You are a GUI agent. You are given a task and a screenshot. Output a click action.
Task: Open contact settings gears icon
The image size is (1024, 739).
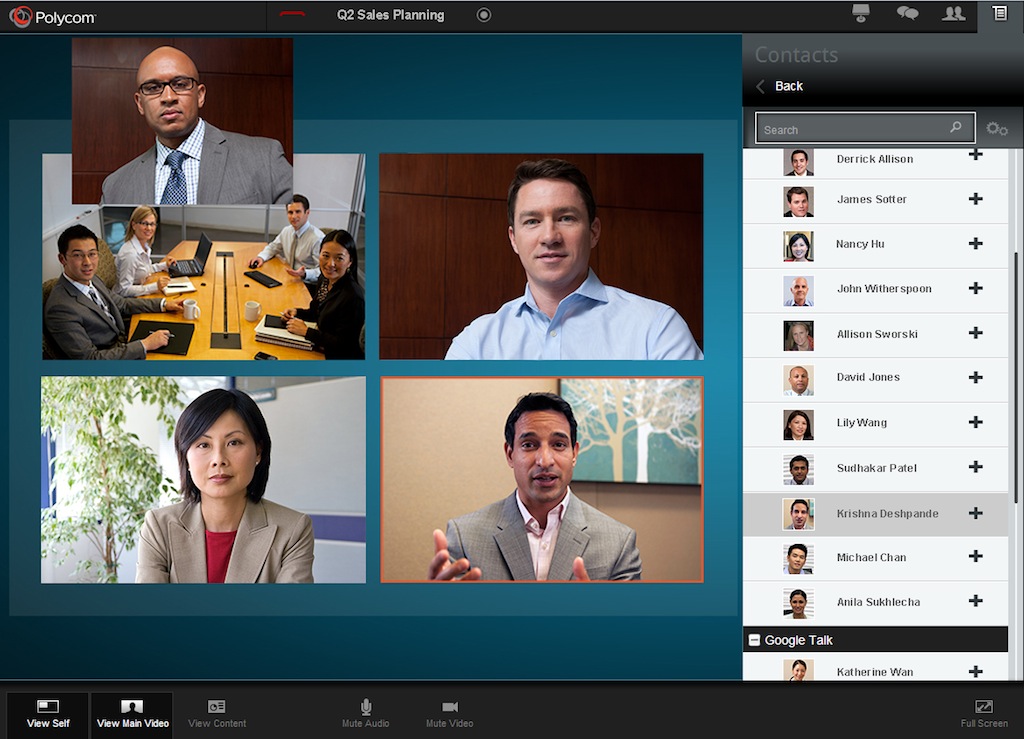coord(996,129)
